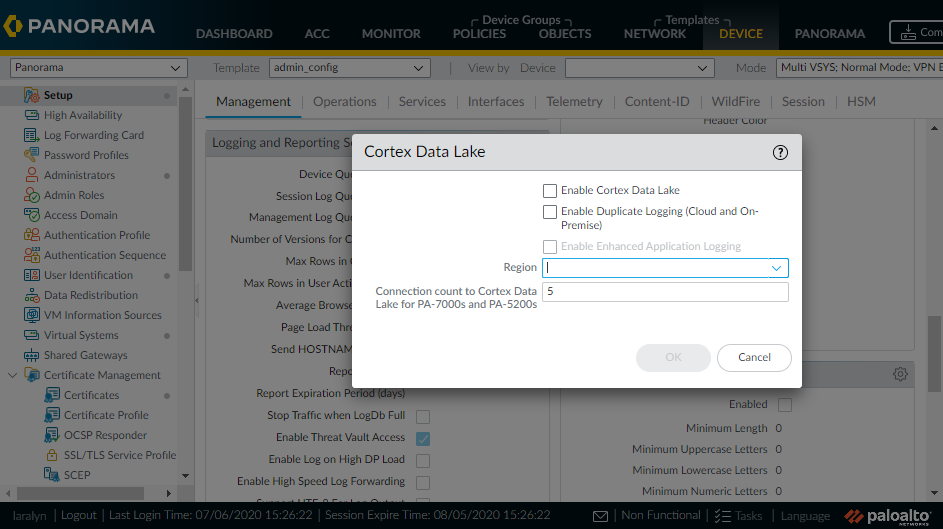
Task: Click the Connection count input field
Action: [x=665, y=292]
